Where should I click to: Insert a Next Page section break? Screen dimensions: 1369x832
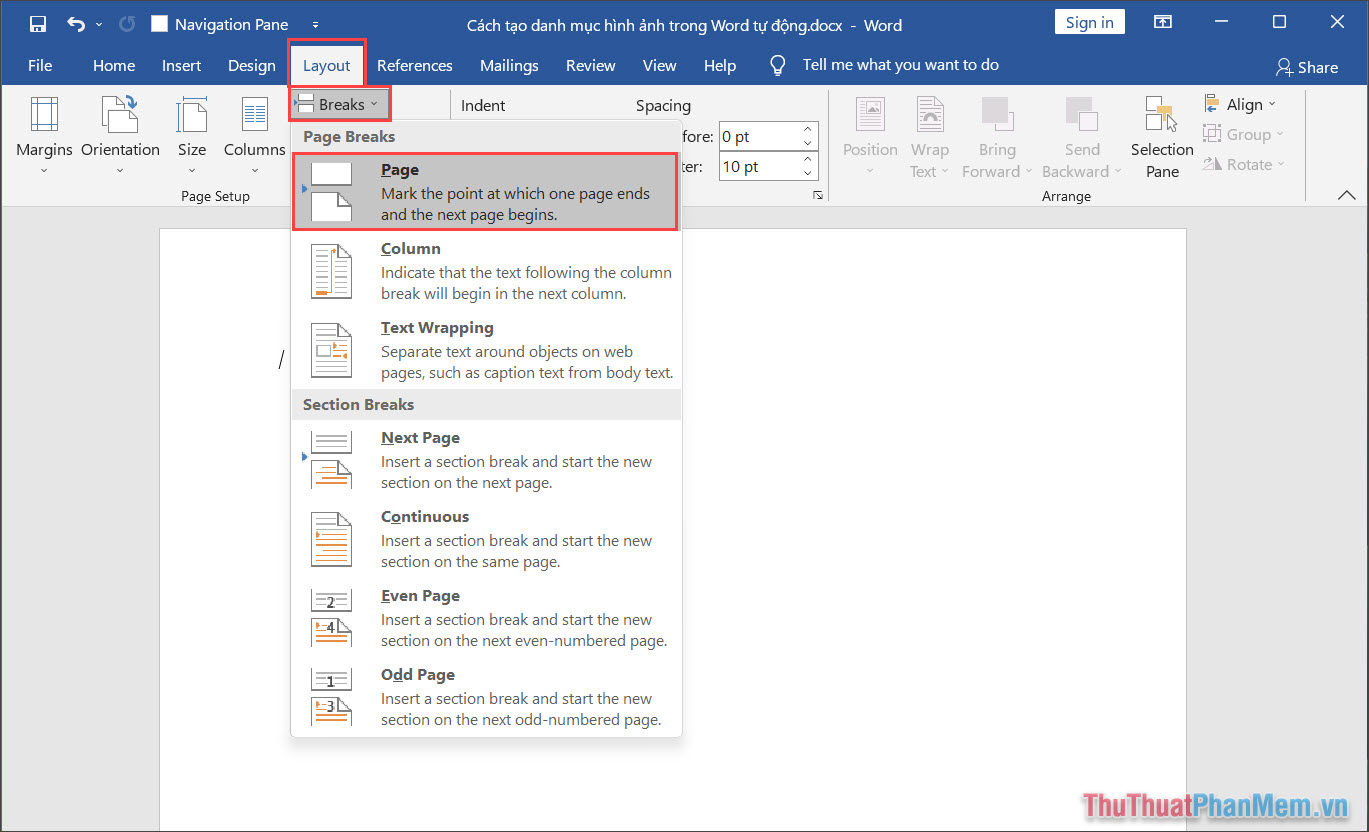[486, 460]
